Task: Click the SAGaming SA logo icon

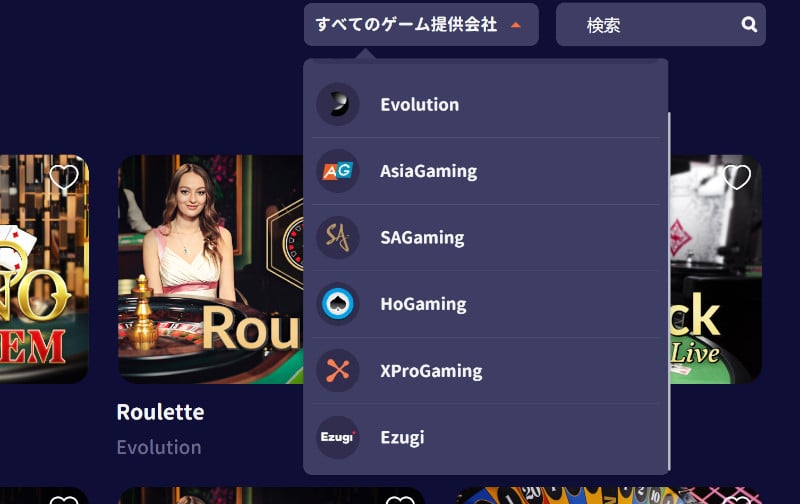Action: pos(338,237)
